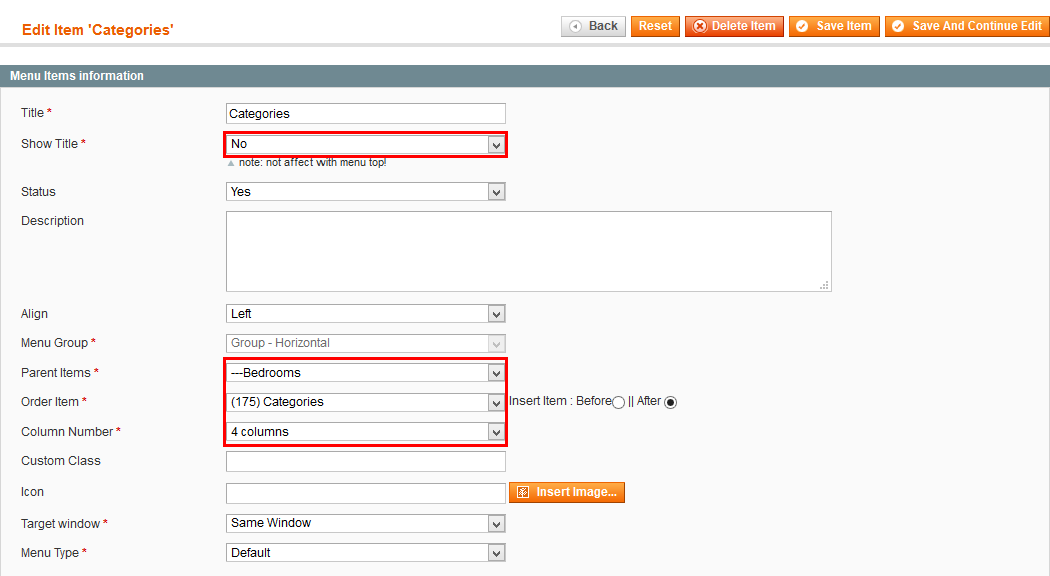Click the Back button
Screen dimensions: 1050x576
point(593,26)
